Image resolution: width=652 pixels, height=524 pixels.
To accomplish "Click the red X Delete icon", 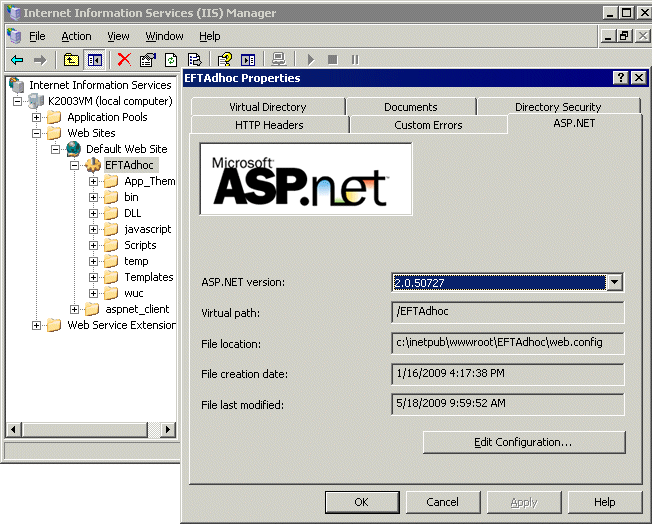I will point(124,60).
